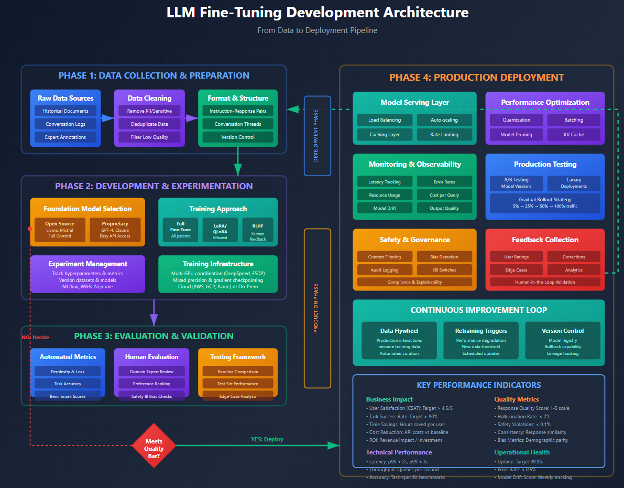624x488 pixels.
Task: Click the Raw Data Sources box
Action: [65, 98]
